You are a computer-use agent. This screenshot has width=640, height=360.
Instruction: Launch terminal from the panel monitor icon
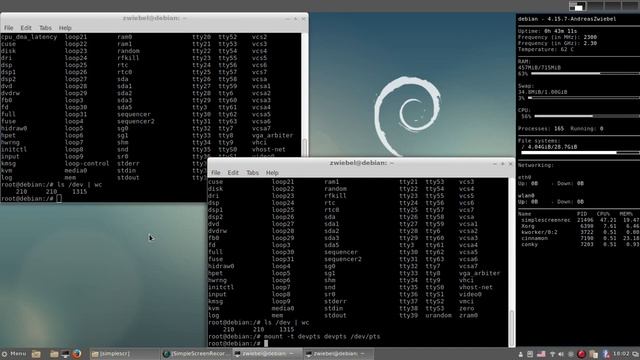coord(65,354)
